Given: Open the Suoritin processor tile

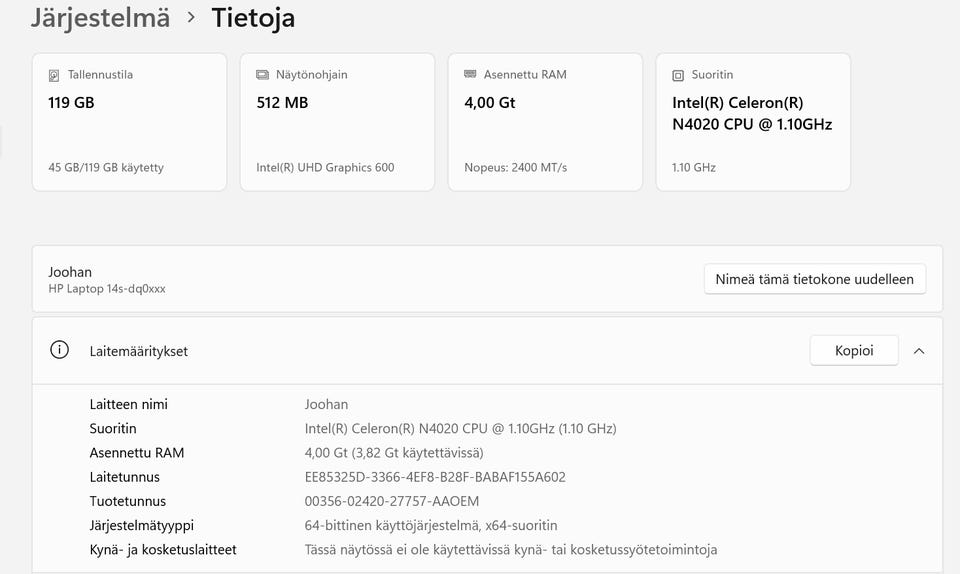Looking at the screenshot, I should tap(752, 122).
